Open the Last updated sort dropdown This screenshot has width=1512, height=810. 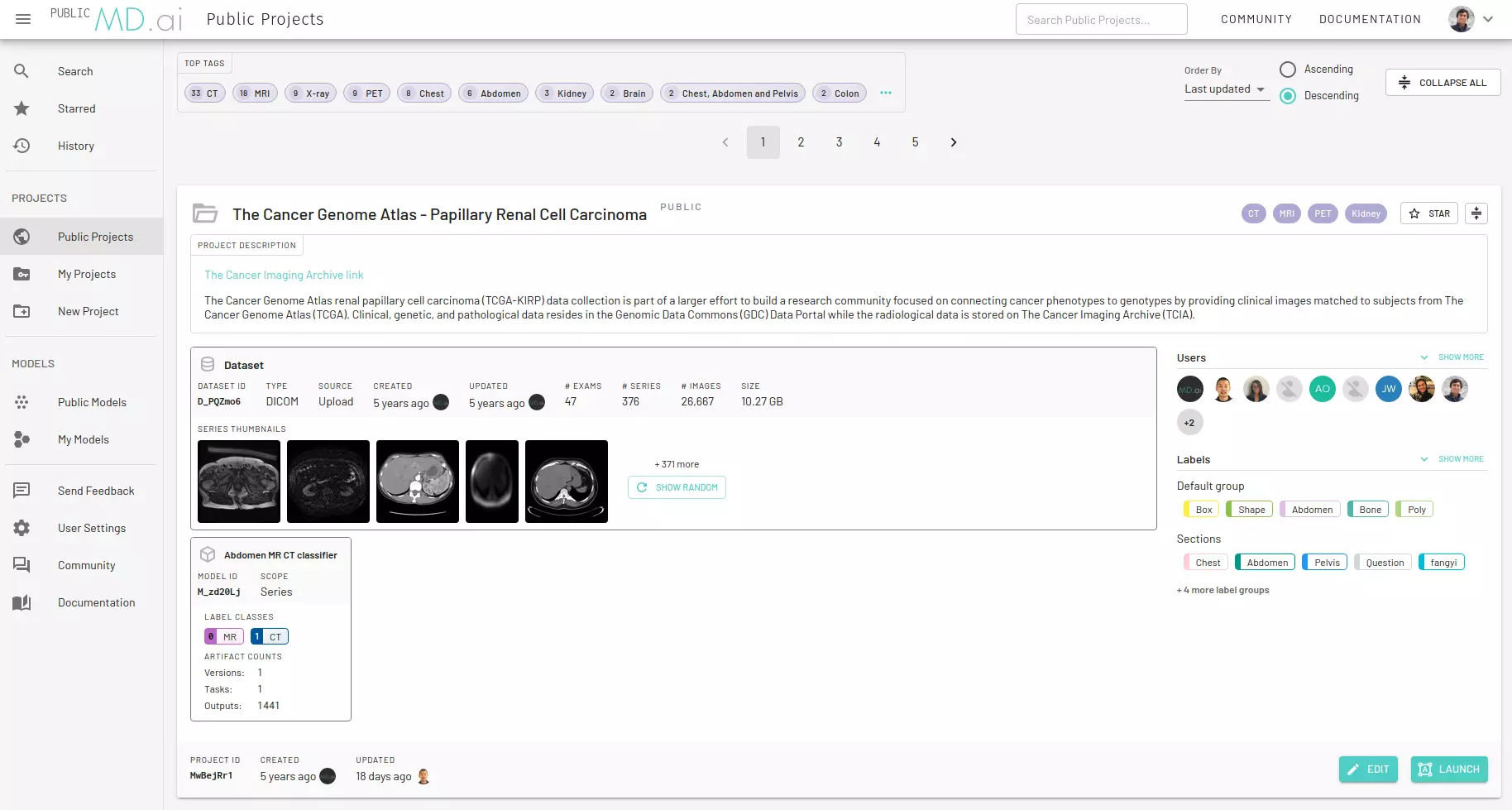[x=1226, y=89]
